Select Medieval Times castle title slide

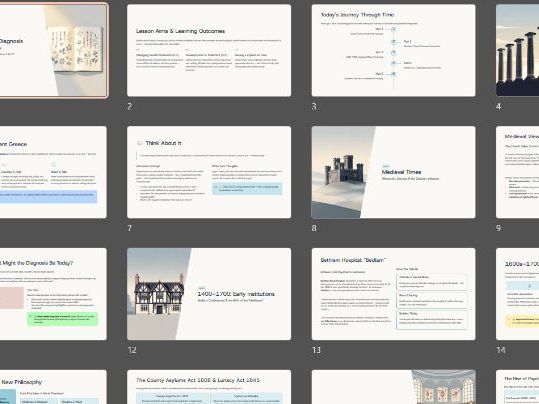pyautogui.click(x=394, y=172)
